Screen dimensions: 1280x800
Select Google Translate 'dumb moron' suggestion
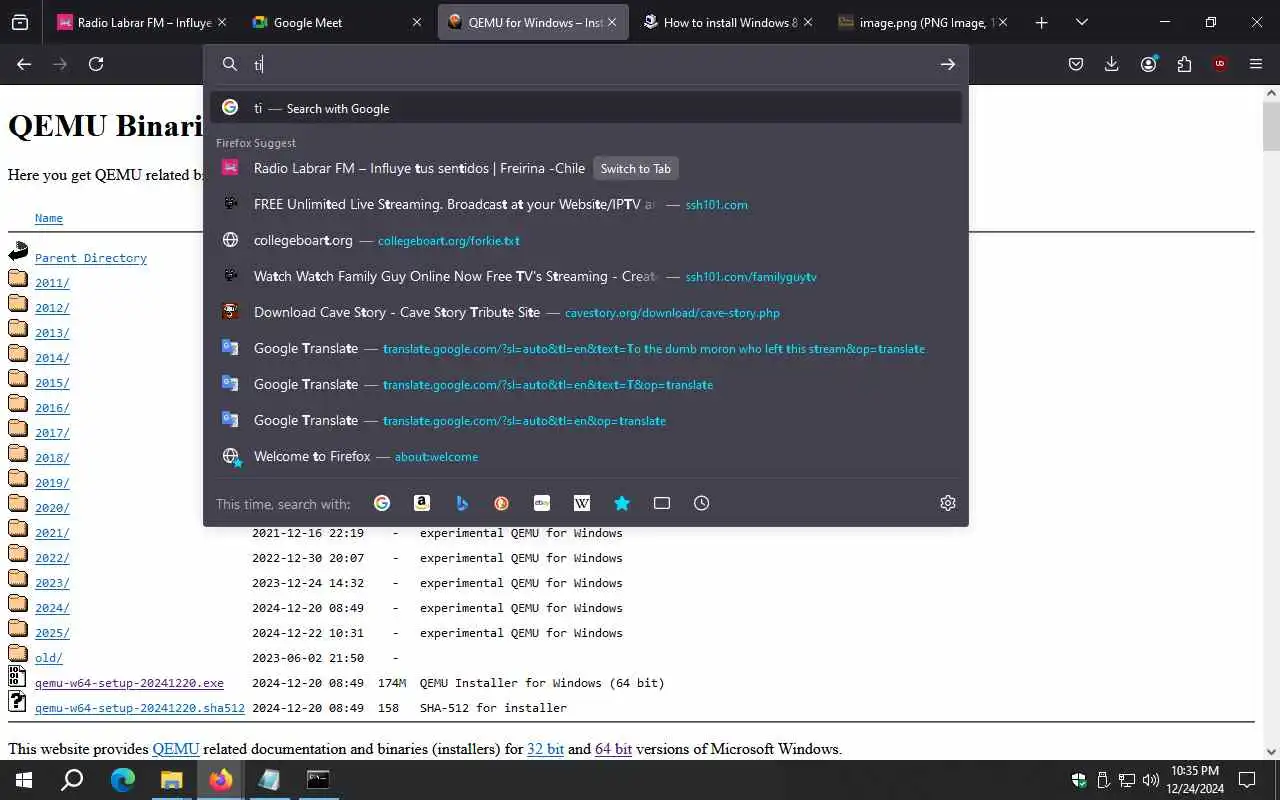(x=586, y=348)
